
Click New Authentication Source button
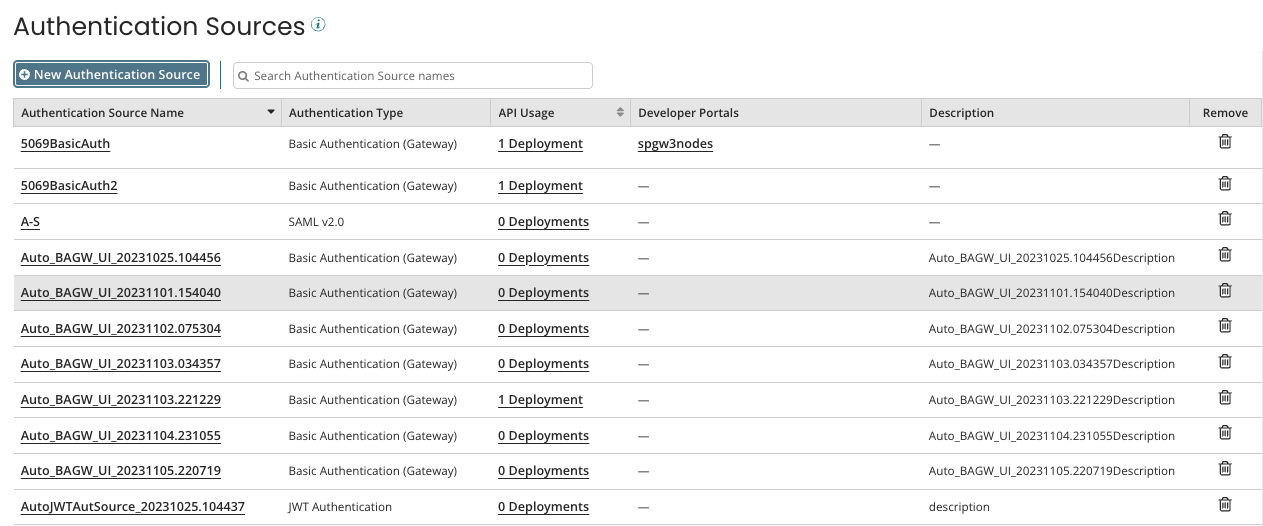point(111,75)
